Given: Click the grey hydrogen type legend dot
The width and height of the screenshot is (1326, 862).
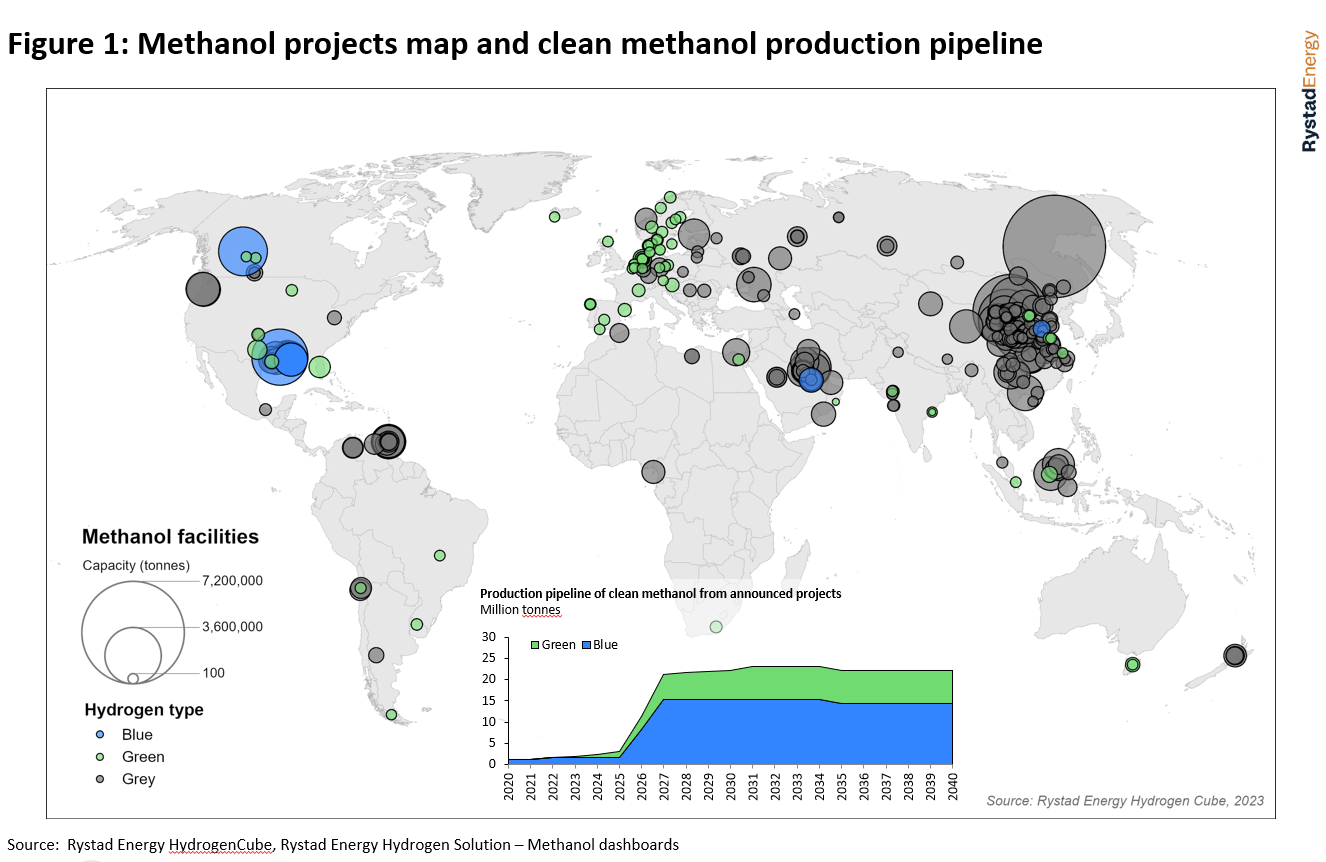Looking at the screenshot, I should [98, 778].
